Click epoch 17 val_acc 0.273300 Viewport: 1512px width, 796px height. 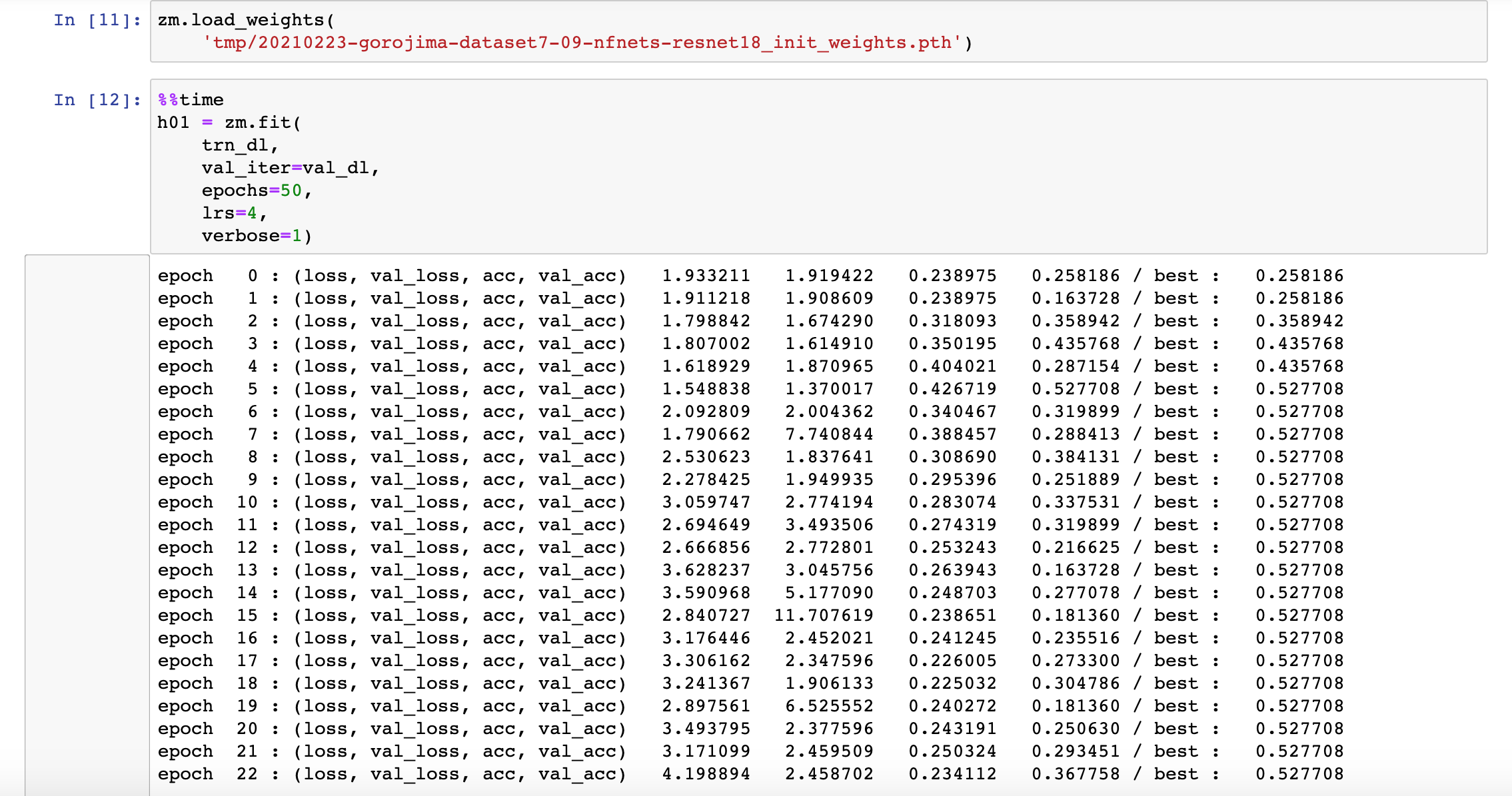tap(1076, 661)
